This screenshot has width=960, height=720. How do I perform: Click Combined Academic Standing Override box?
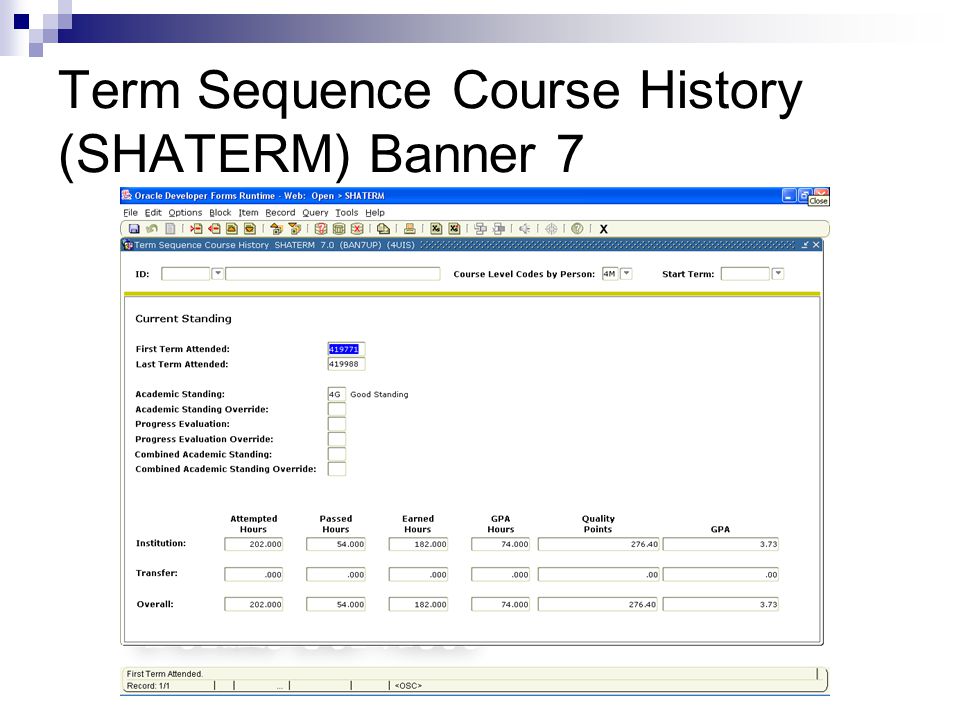click(x=337, y=469)
